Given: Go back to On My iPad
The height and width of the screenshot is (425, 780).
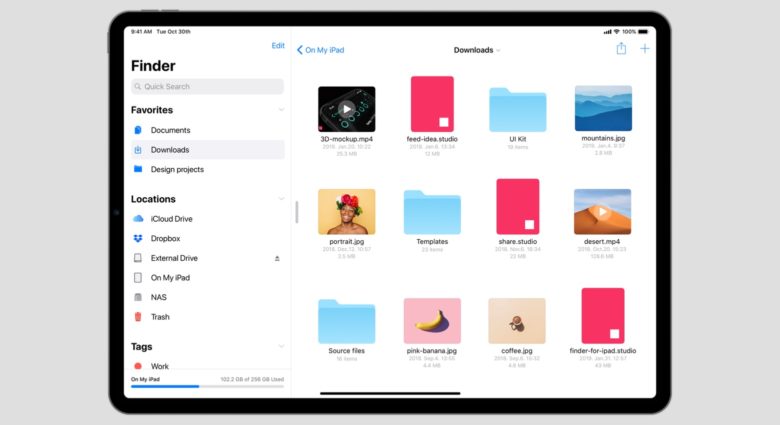Looking at the screenshot, I should [x=320, y=50].
